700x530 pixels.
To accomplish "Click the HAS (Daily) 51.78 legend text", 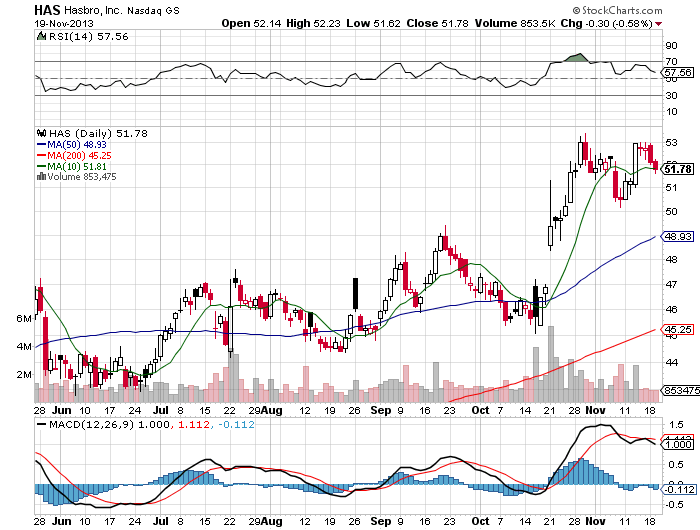I will 98,134.
